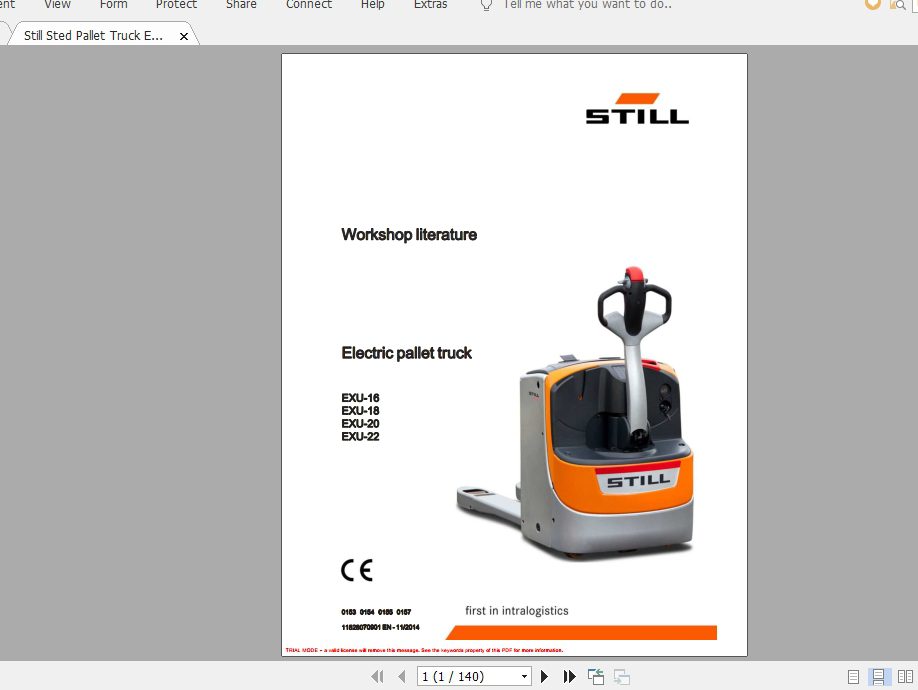The width and height of the screenshot is (918, 690).
Task: Switch to facing pages view
Action: pyautogui.click(x=904, y=677)
